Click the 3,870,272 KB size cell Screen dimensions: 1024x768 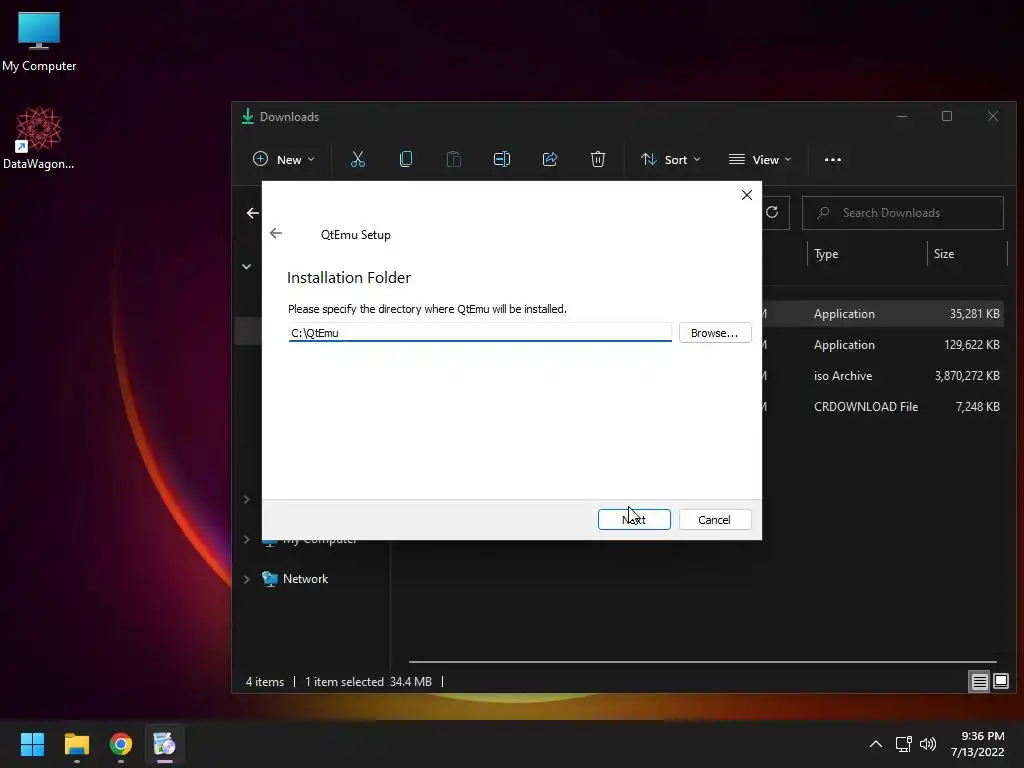[967, 376]
